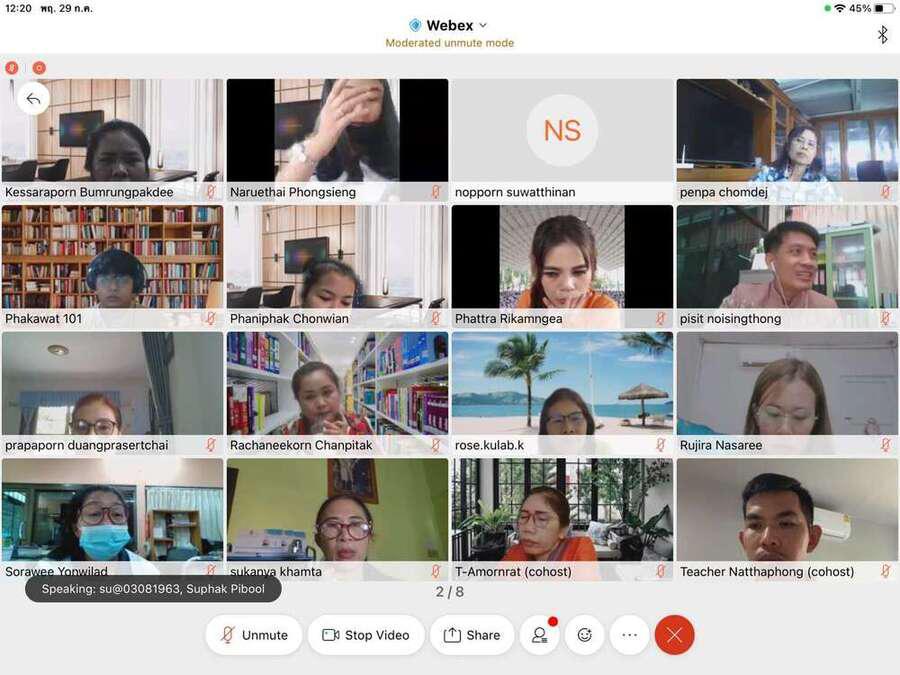This screenshot has height=675, width=900.
Task: Stop your video camera
Action: click(366, 635)
